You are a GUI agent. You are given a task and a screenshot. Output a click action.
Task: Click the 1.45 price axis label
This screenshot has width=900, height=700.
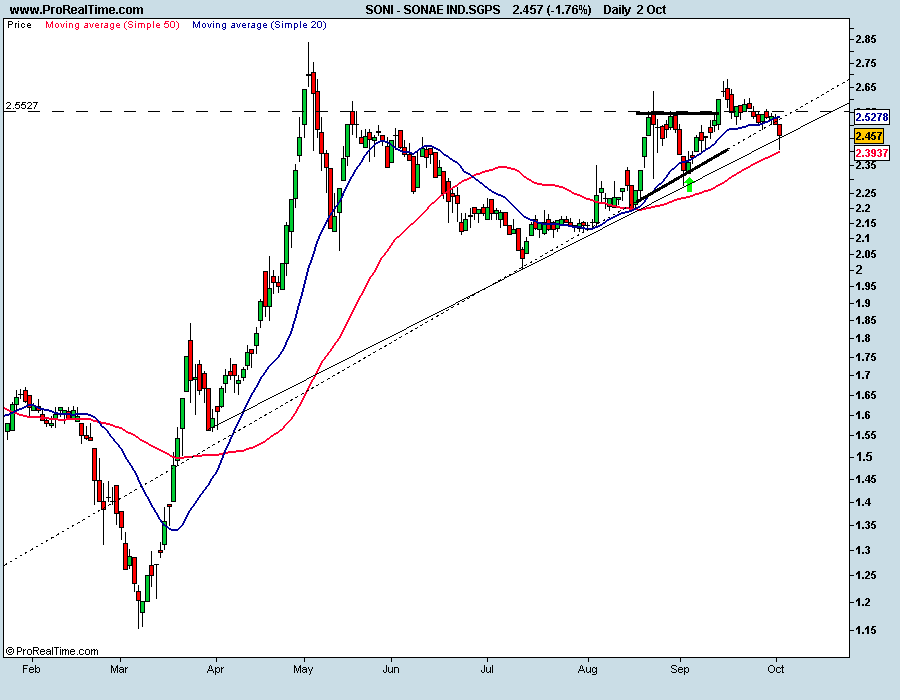866,479
